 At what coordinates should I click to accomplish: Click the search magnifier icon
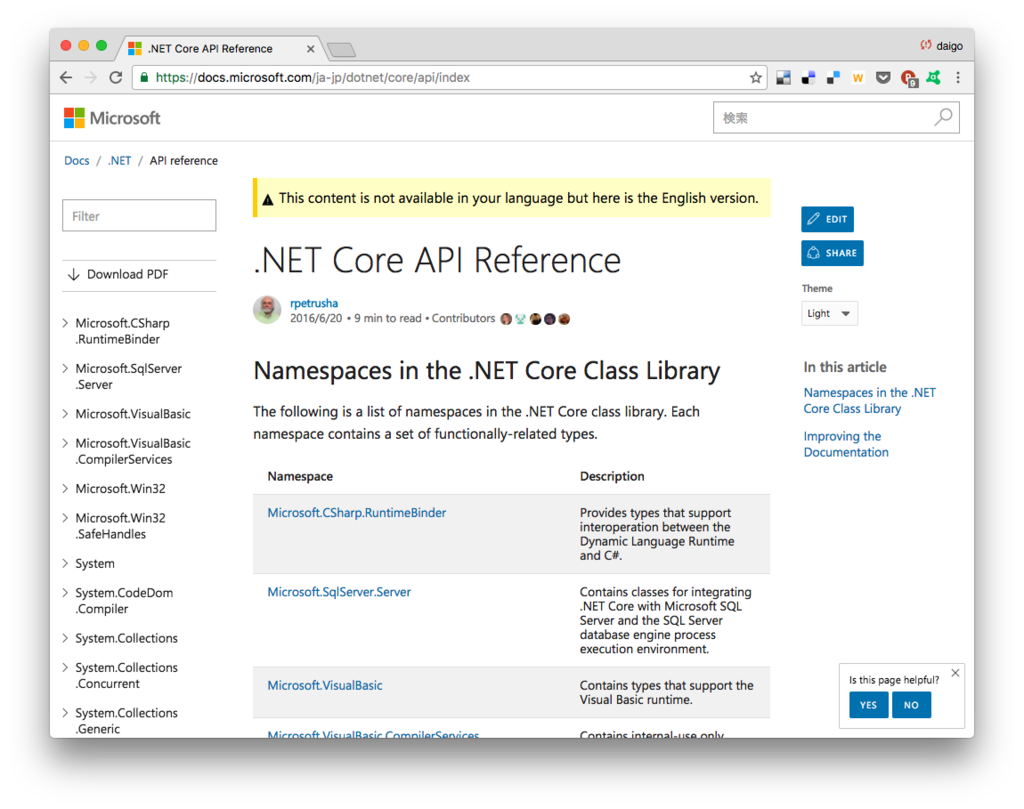click(943, 117)
